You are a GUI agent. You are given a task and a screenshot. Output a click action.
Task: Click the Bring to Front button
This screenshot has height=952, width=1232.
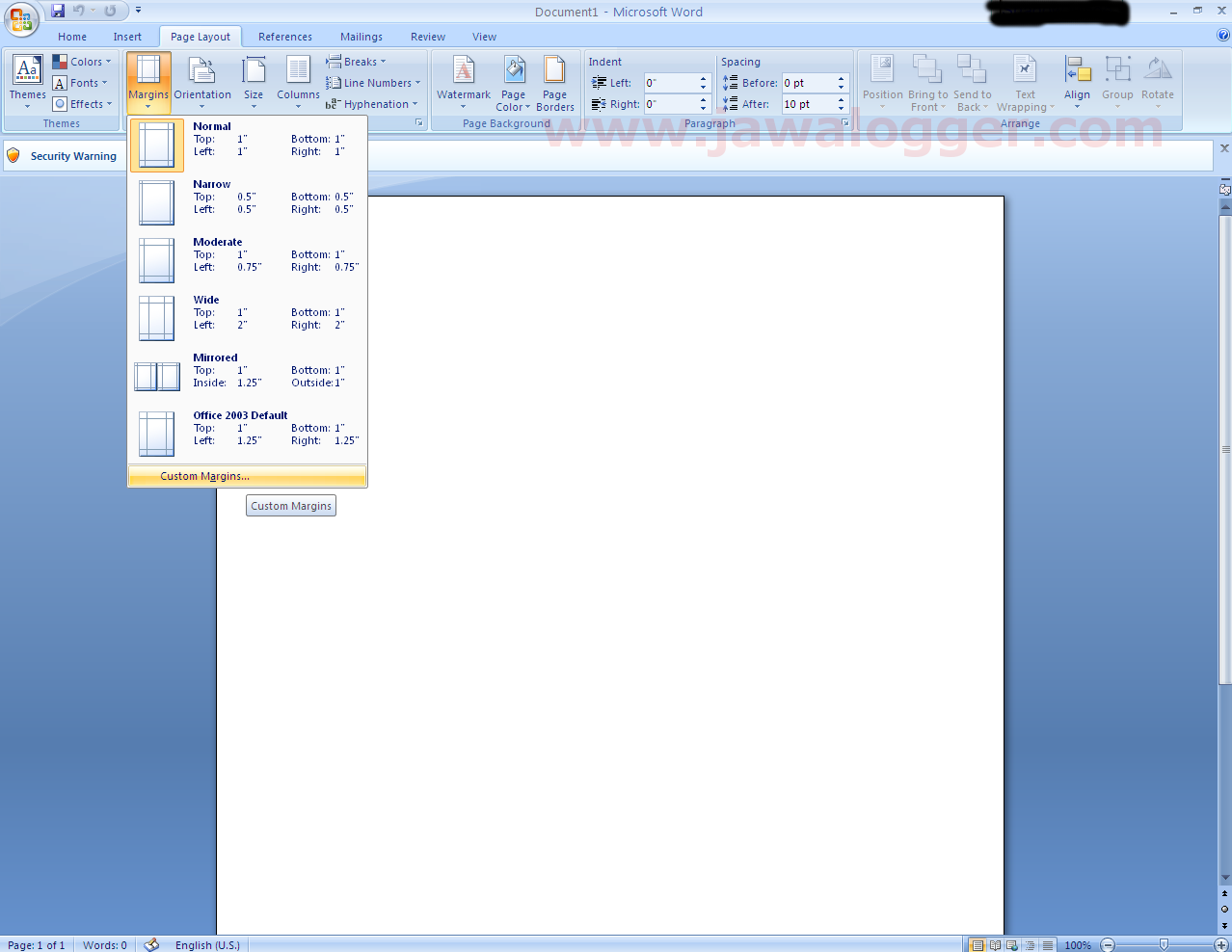927,83
